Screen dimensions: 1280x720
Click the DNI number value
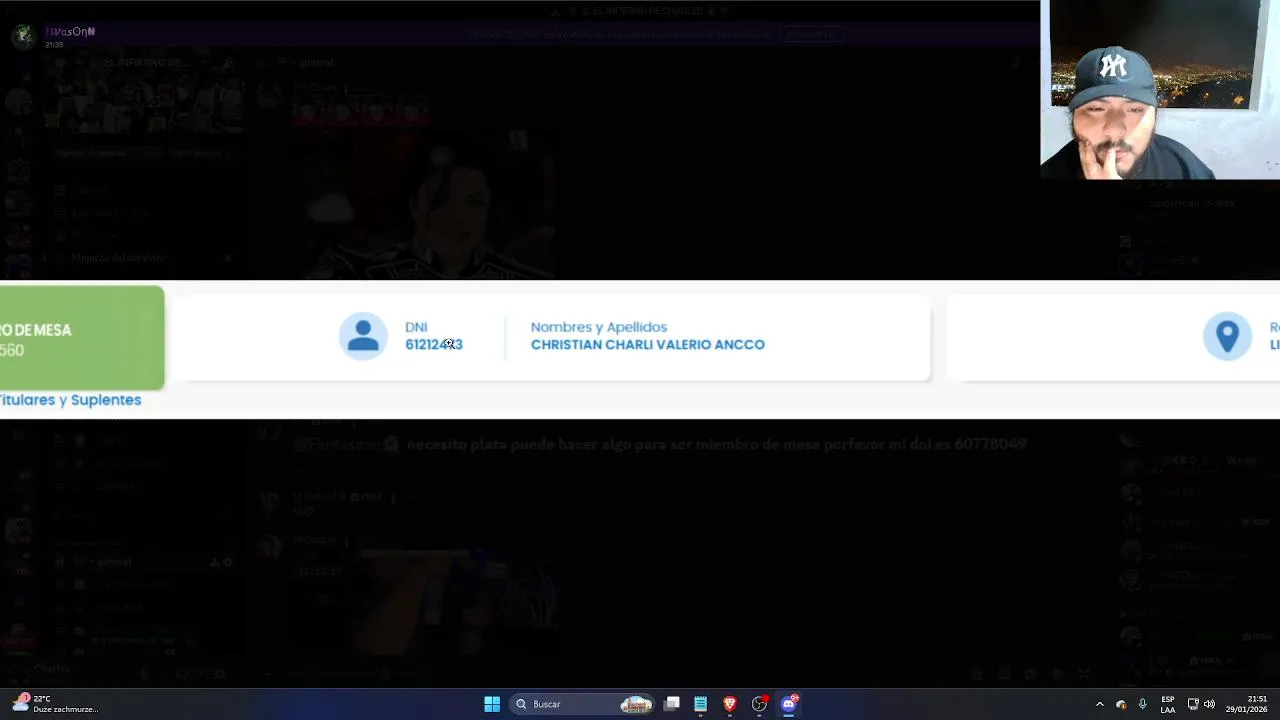pyautogui.click(x=433, y=344)
